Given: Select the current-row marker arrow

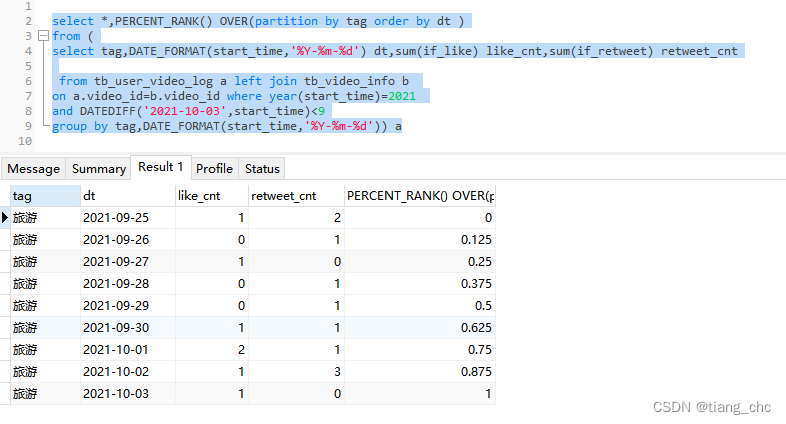Looking at the screenshot, I should pyautogui.click(x=5, y=218).
